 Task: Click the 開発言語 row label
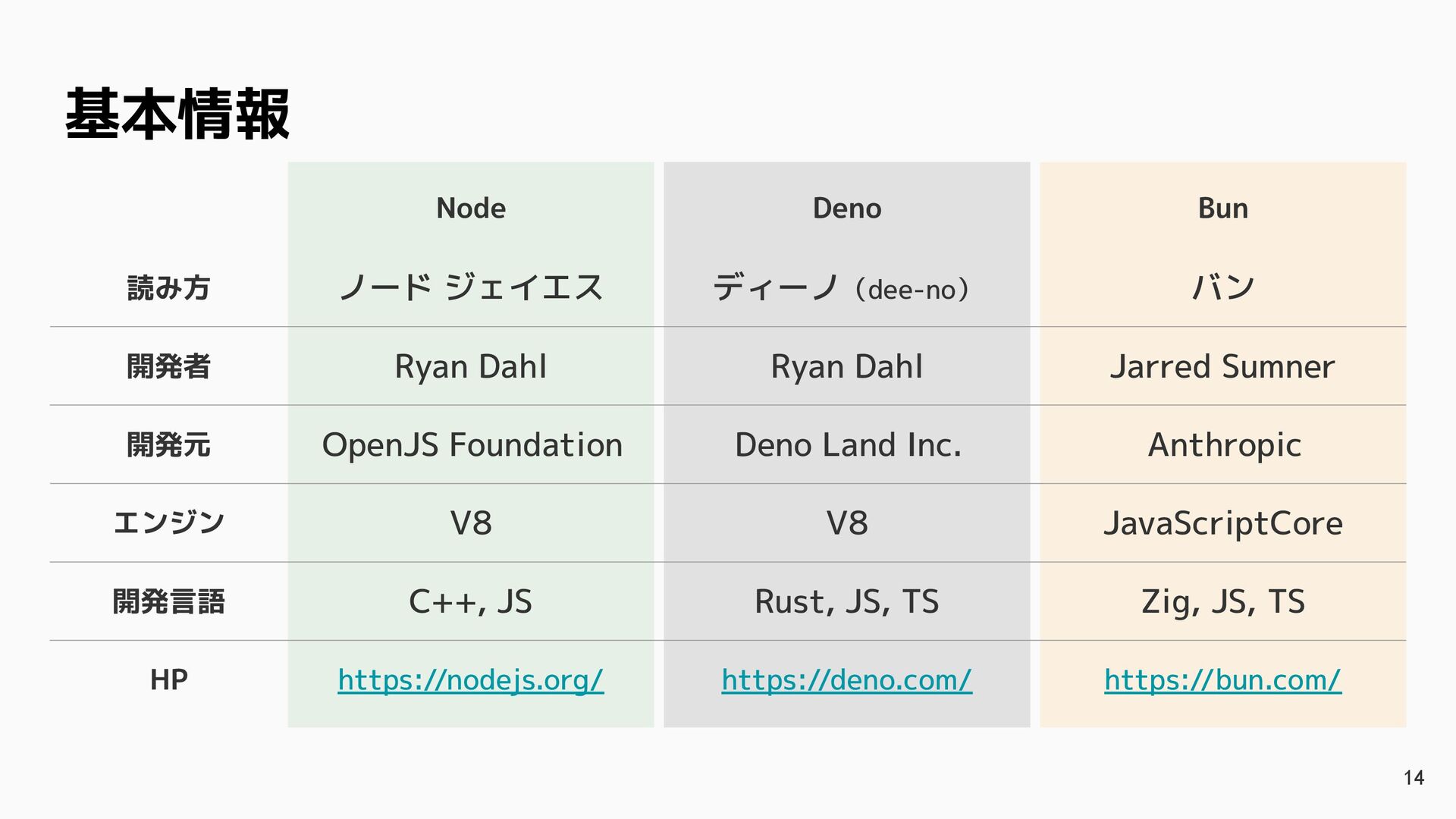[x=168, y=601]
